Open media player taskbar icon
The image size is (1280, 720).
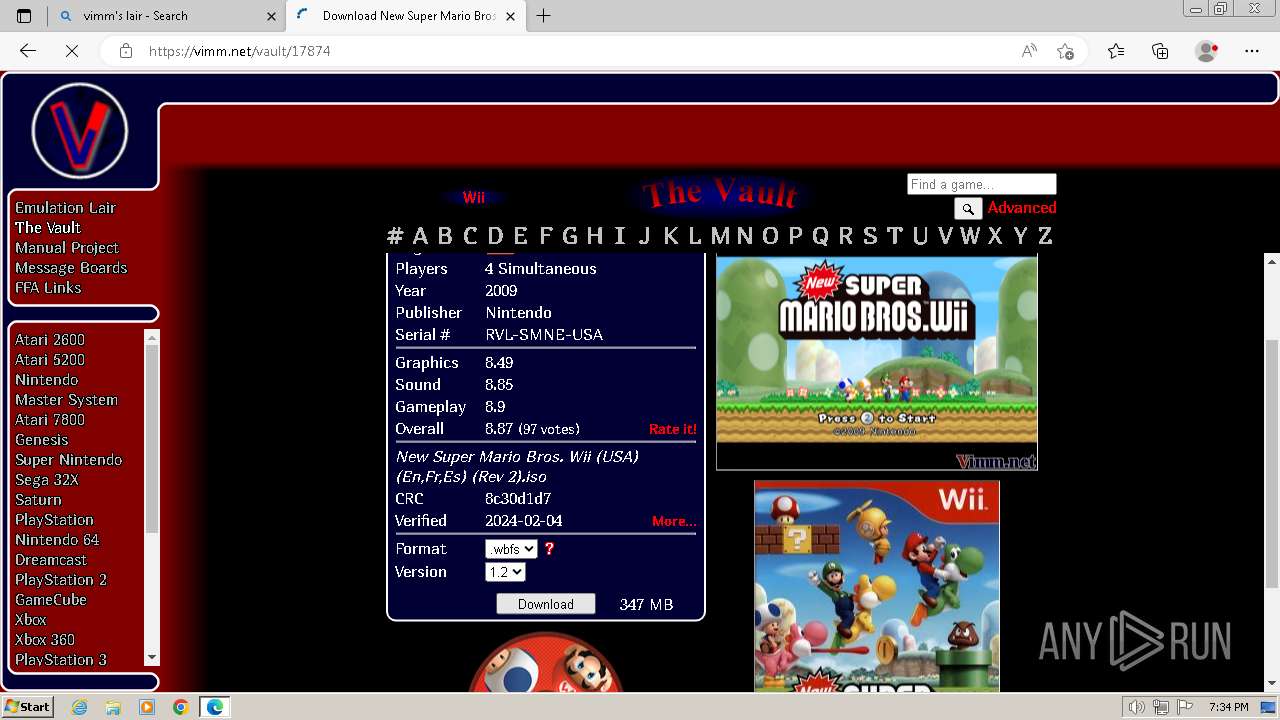[147, 707]
